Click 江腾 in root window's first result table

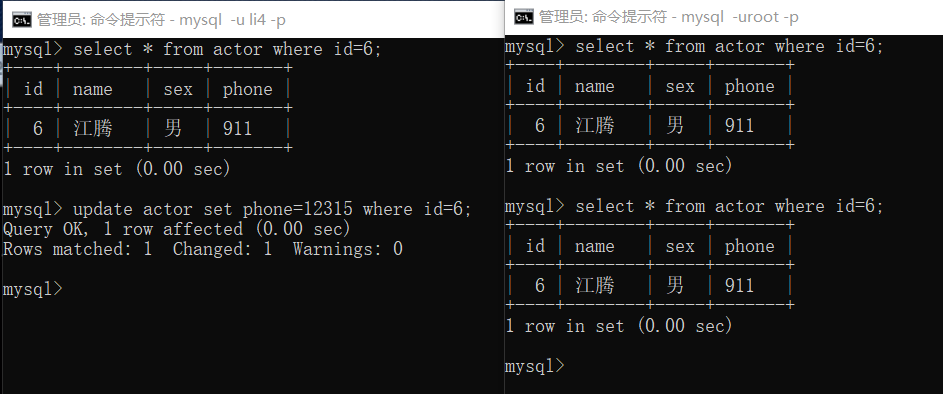coord(595,126)
